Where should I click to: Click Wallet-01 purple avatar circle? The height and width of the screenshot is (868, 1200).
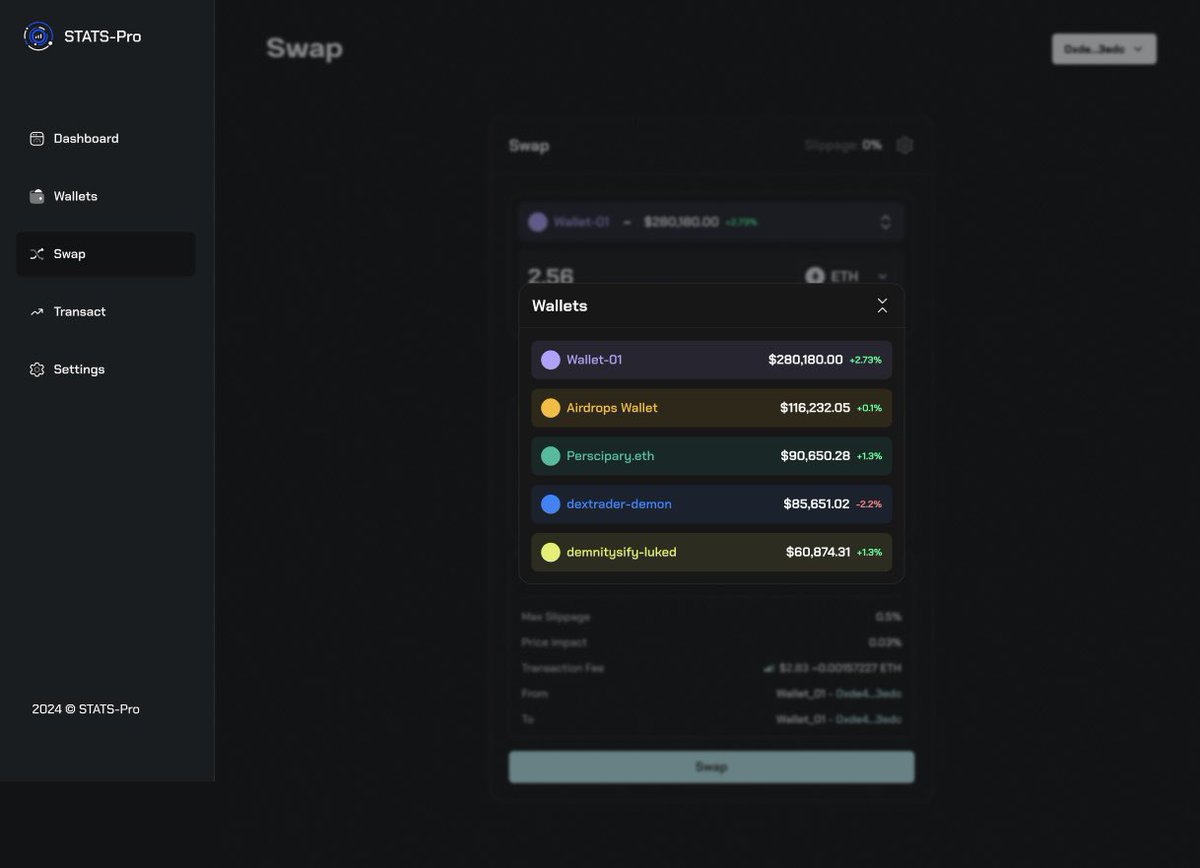pos(551,360)
